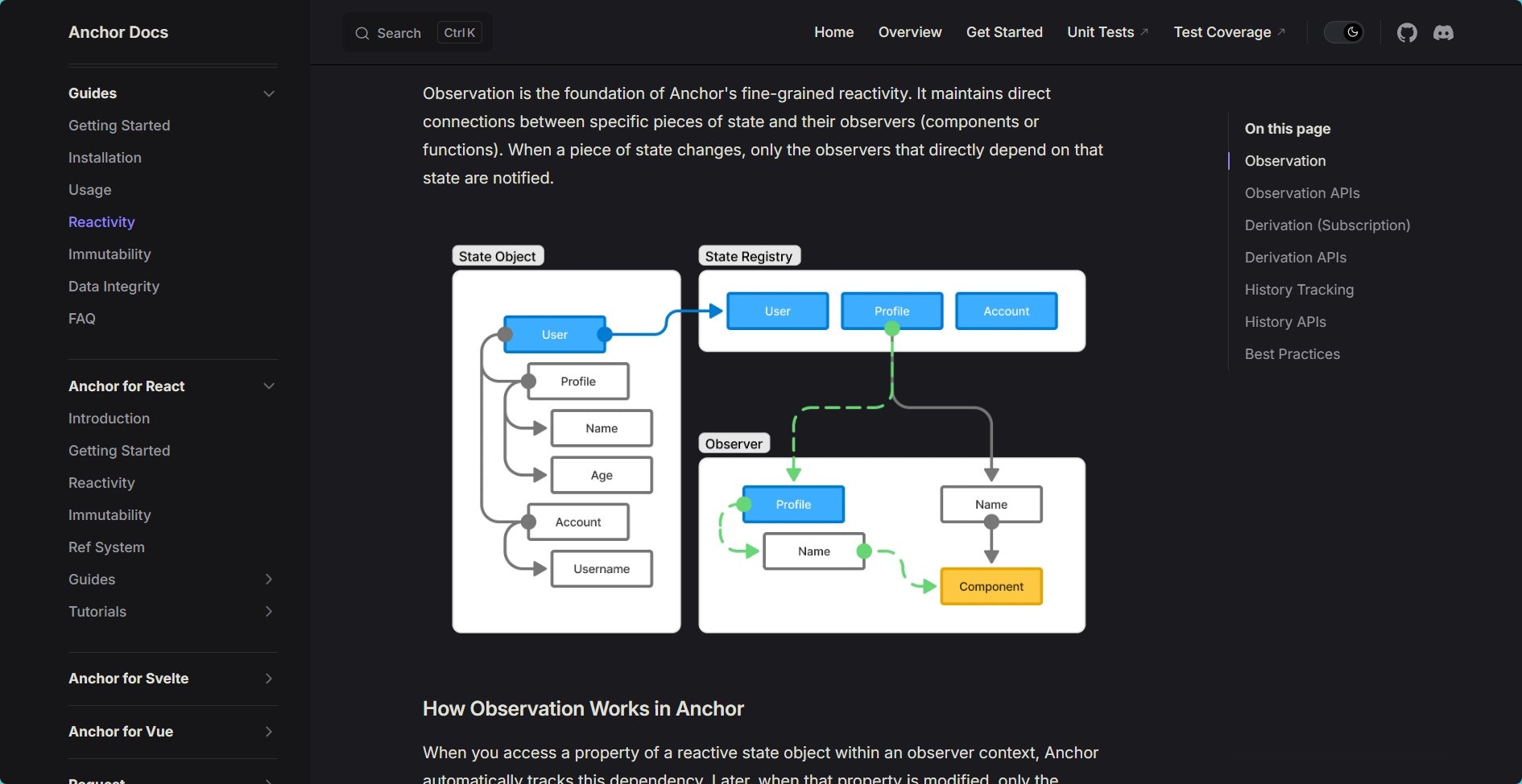Click the Observer diagram label

click(x=734, y=444)
